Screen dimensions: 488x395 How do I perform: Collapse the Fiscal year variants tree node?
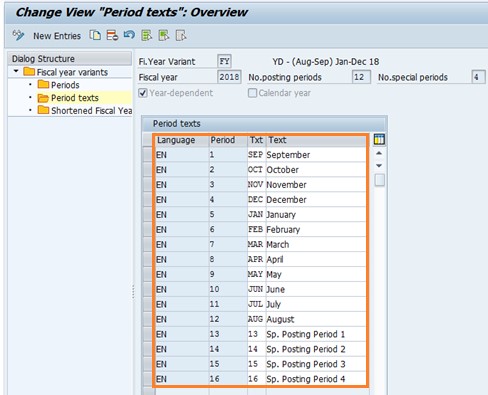[16, 71]
